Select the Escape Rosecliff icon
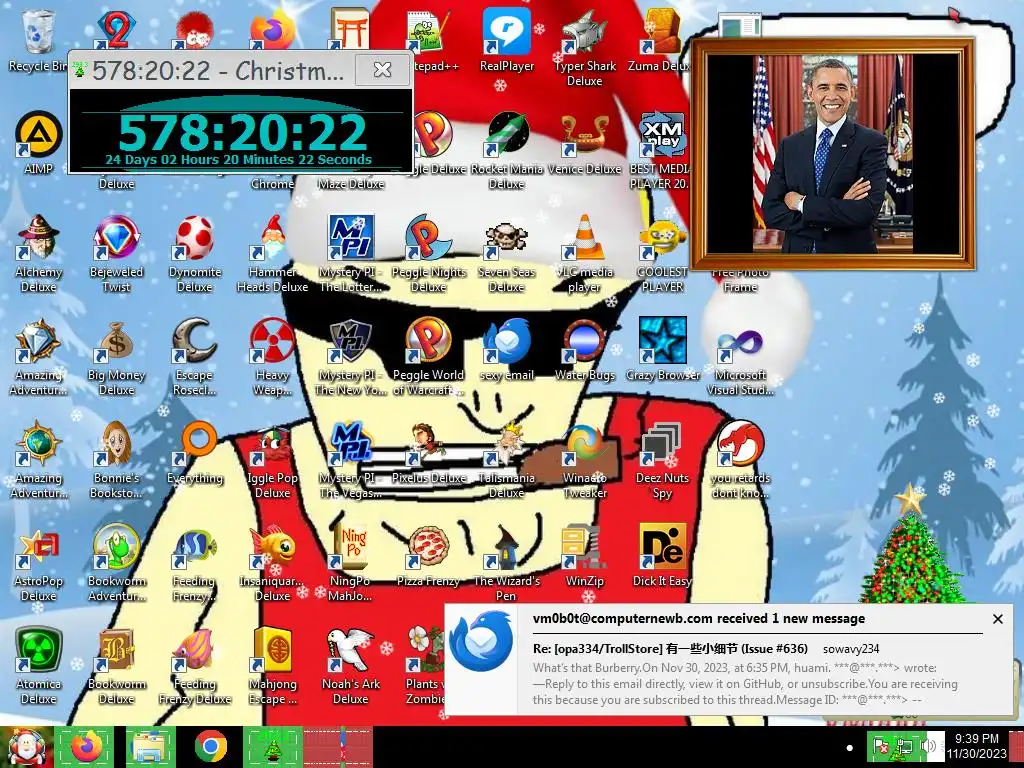This screenshot has width=1024, height=768. coord(195,340)
